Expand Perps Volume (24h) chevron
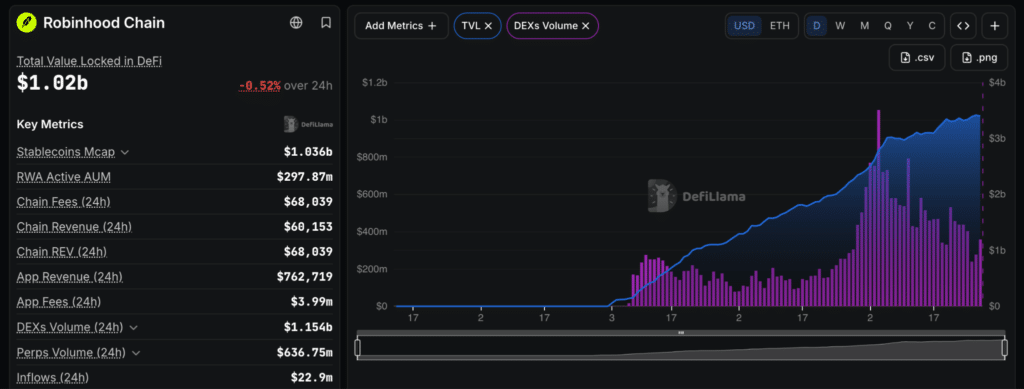 point(136,352)
